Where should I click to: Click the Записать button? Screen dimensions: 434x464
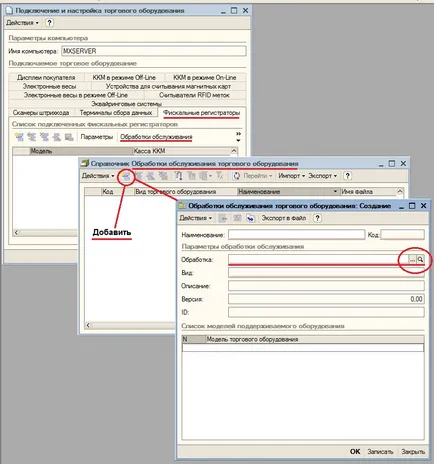coord(380,451)
